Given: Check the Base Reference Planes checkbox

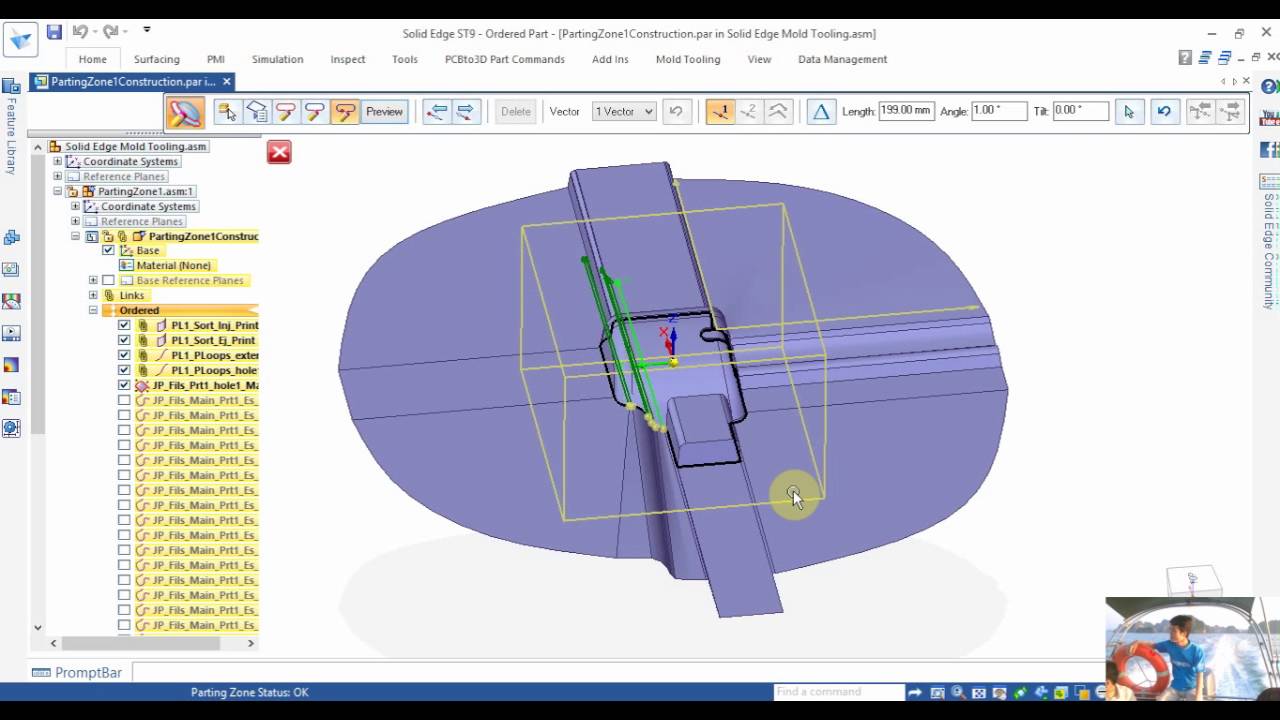Looking at the screenshot, I should click(x=108, y=280).
